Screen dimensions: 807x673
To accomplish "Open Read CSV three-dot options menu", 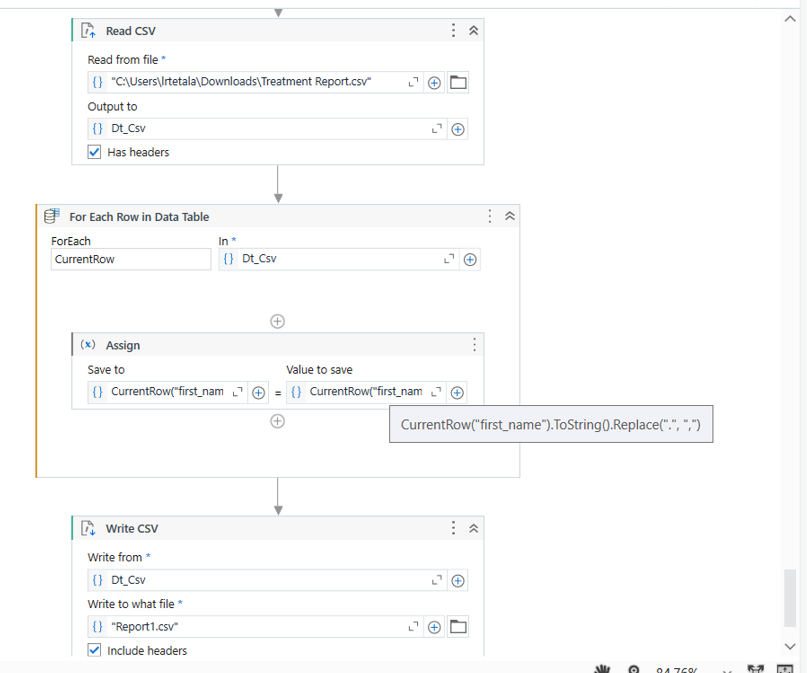I will point(454,31).
